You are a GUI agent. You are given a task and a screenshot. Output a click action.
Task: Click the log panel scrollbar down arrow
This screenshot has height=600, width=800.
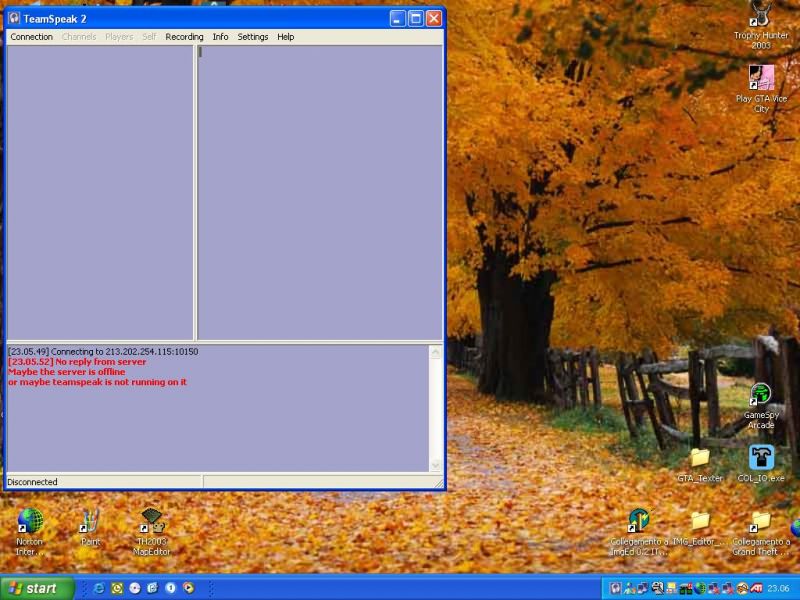point(435,465)
